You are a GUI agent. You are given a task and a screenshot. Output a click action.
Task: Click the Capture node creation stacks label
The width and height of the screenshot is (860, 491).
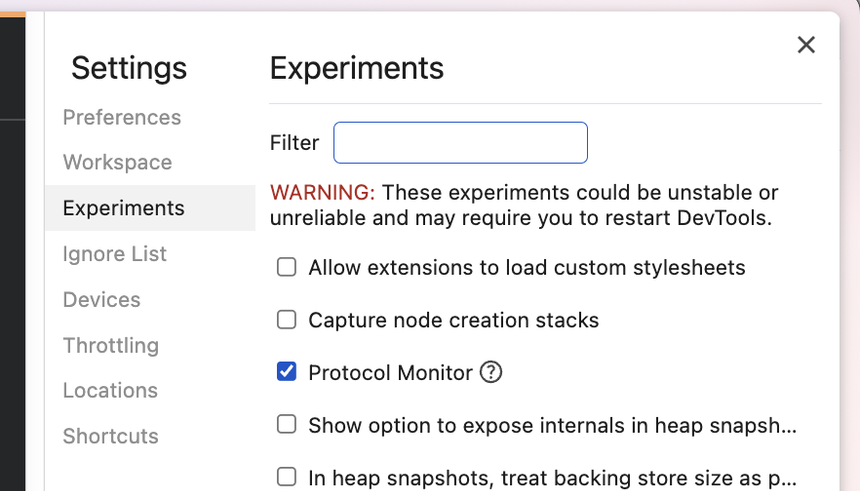coord(453,320)
